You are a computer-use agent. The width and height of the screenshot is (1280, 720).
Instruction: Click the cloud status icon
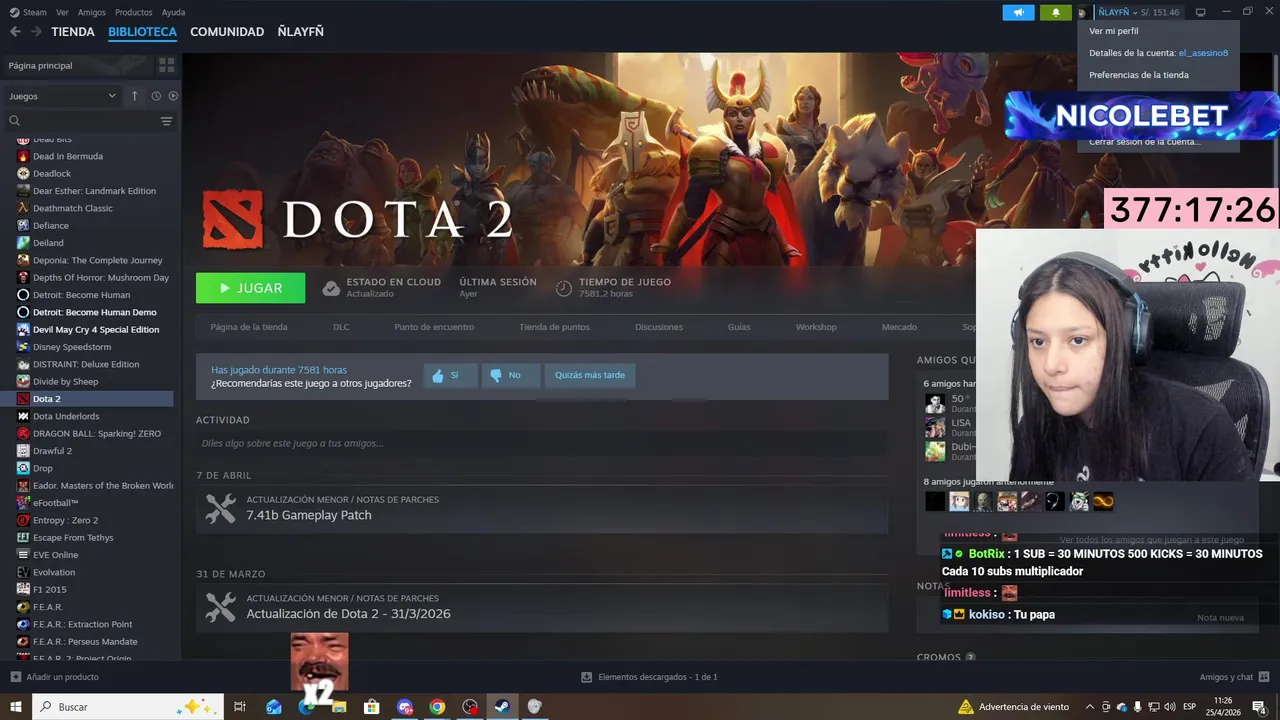tap(331, 288)
